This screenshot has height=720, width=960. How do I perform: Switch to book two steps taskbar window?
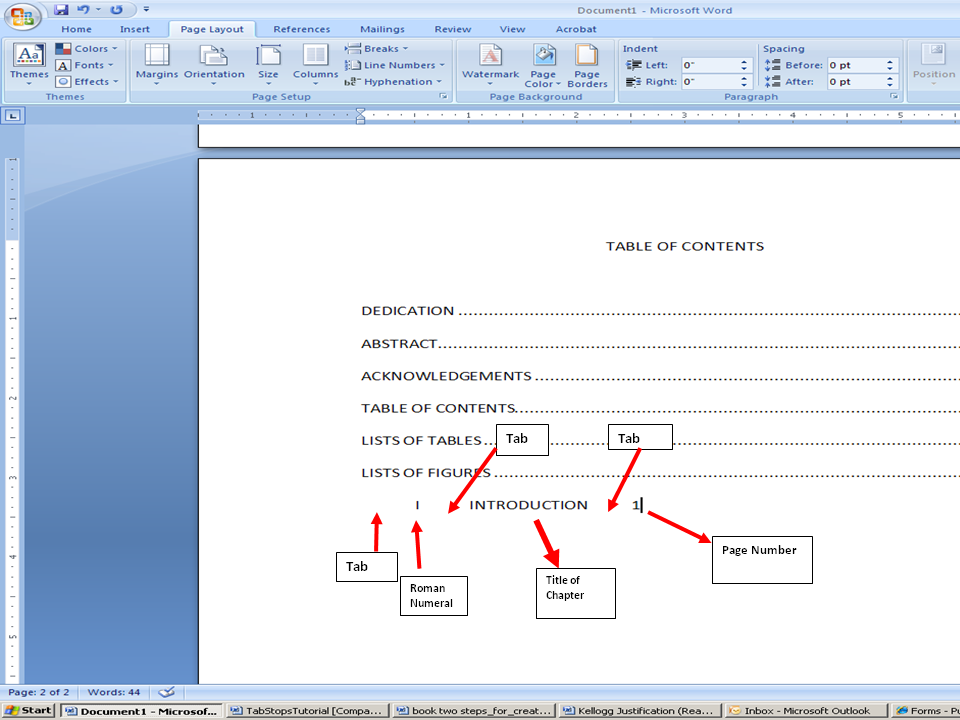coord(473,711)
